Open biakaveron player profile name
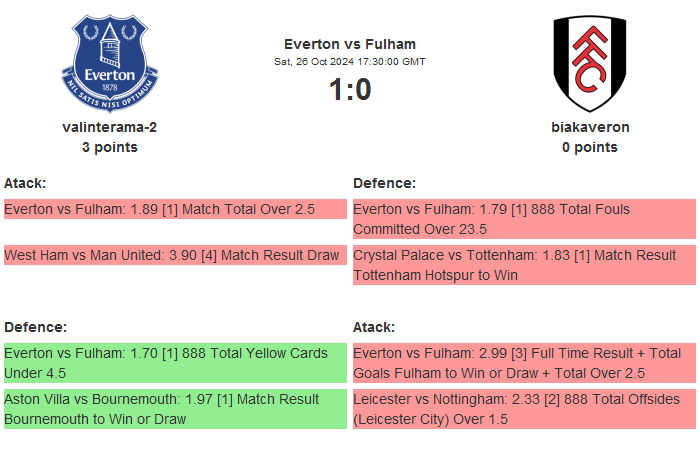 (590, 127)
